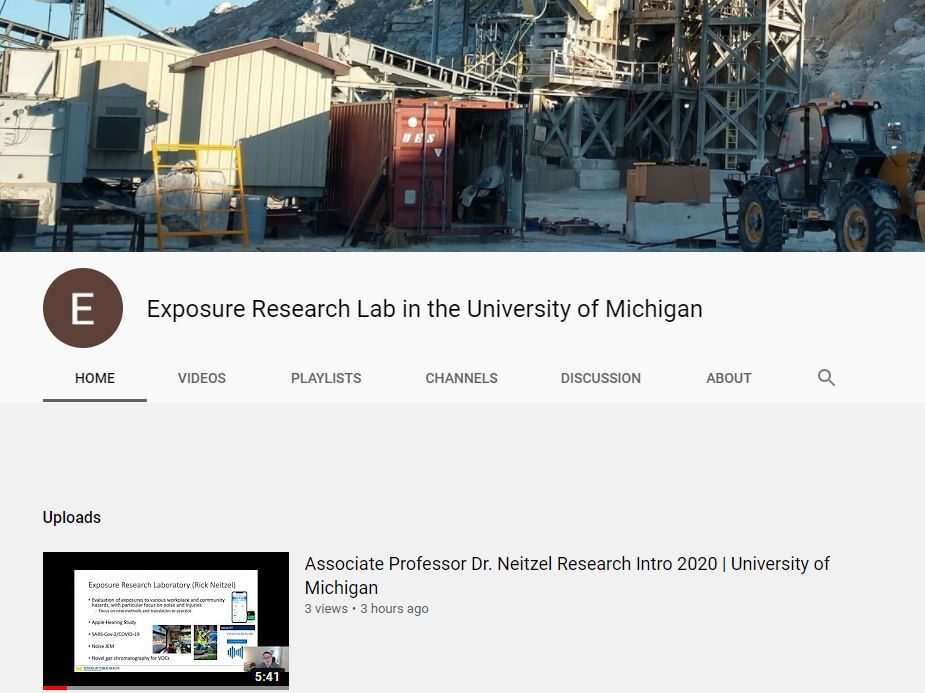Go to the PLAYLISTS tab
Screen dimensions: 925x693
tap(326, 378)
